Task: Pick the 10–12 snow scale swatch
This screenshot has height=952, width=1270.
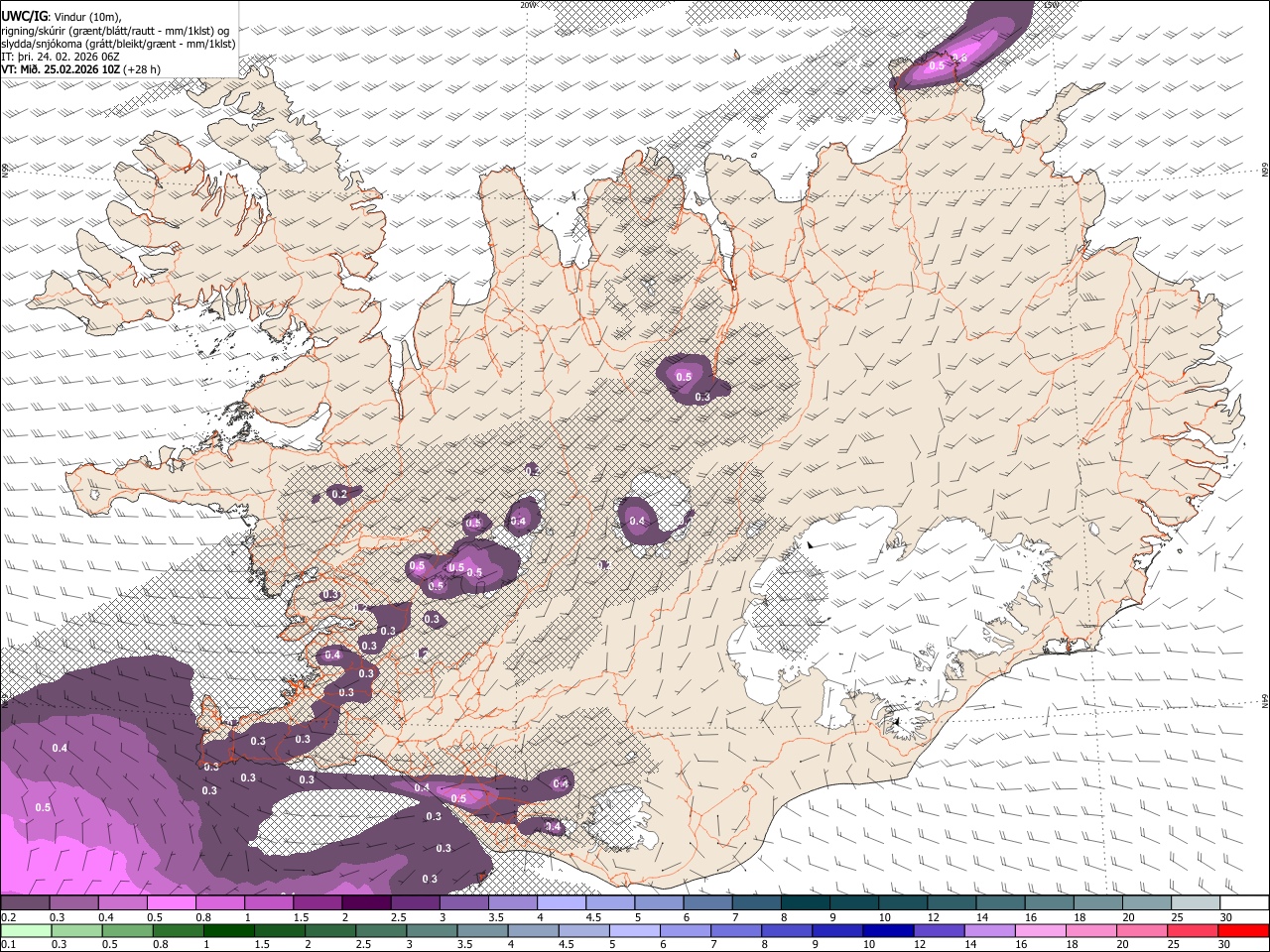Action: point(903,902)
